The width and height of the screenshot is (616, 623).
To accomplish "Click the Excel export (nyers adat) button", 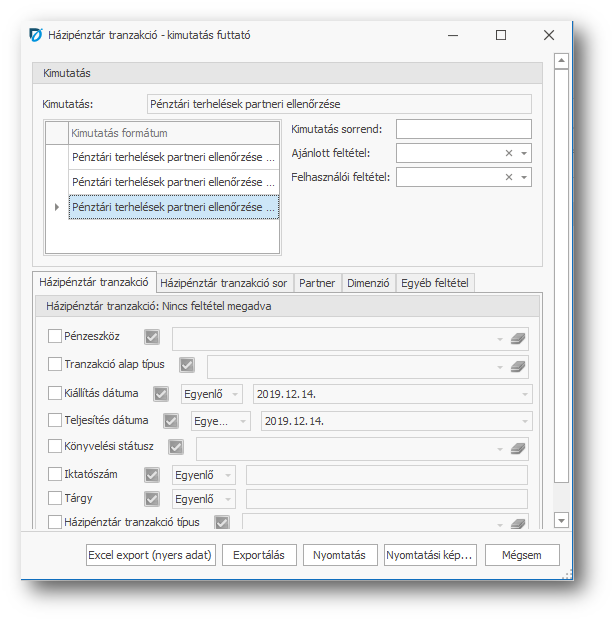I will tap(149, 555).
